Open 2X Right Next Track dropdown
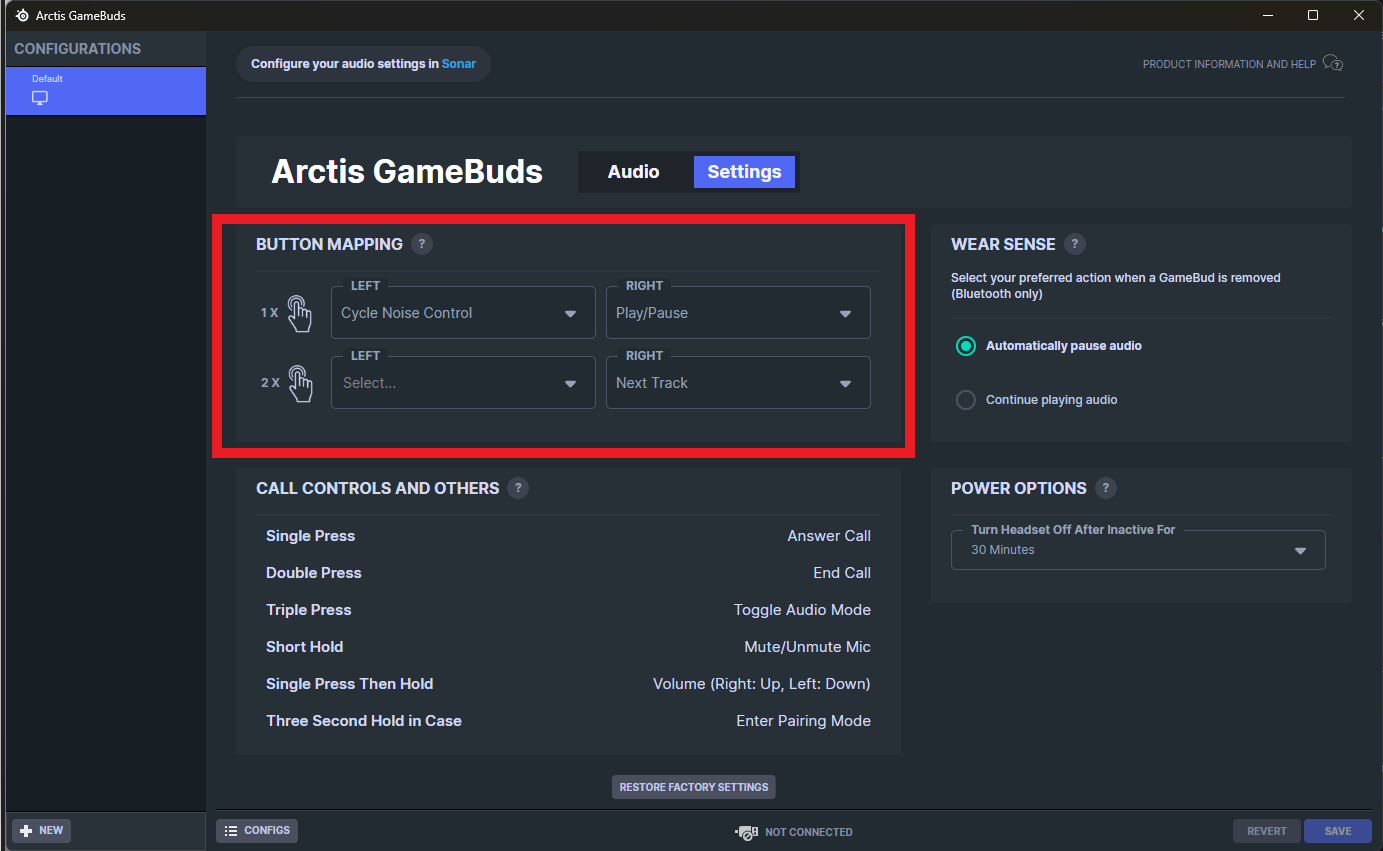Screen dimensions: 1383x851 point(738,383)
